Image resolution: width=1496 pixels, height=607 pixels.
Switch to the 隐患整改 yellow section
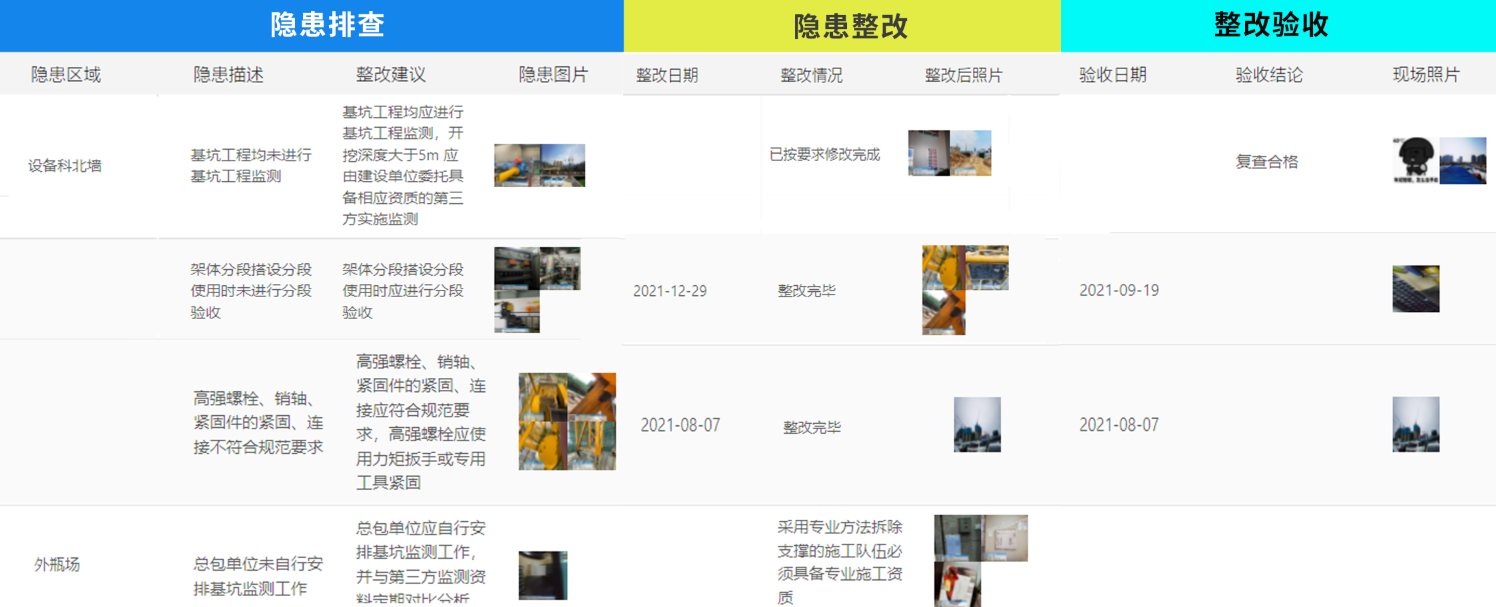coord(850,26)
